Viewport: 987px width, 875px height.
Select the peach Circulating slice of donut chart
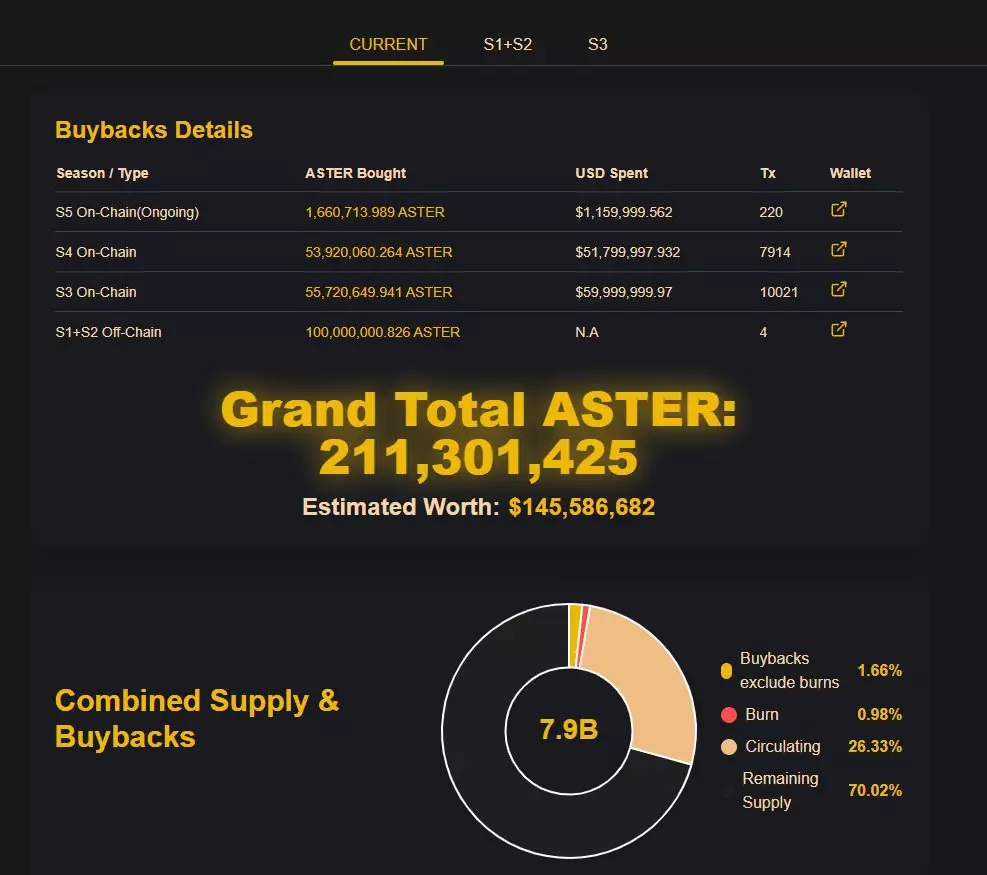coord(640,690)
